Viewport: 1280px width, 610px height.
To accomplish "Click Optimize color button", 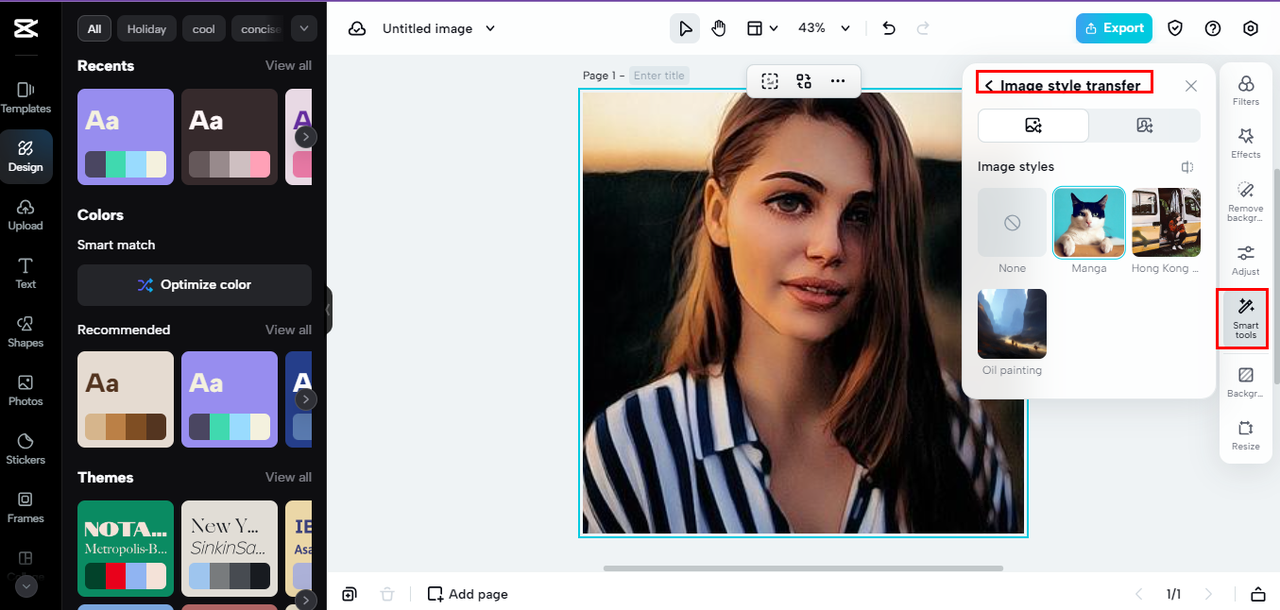I will [195, 285].
